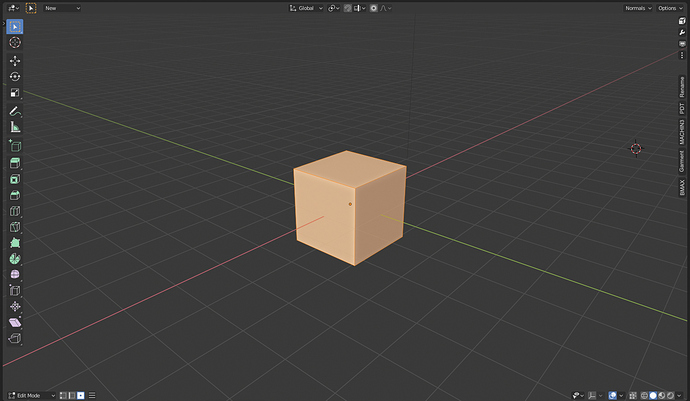
Task: Select the Scale tool
Action: click(x=15, y=92)
